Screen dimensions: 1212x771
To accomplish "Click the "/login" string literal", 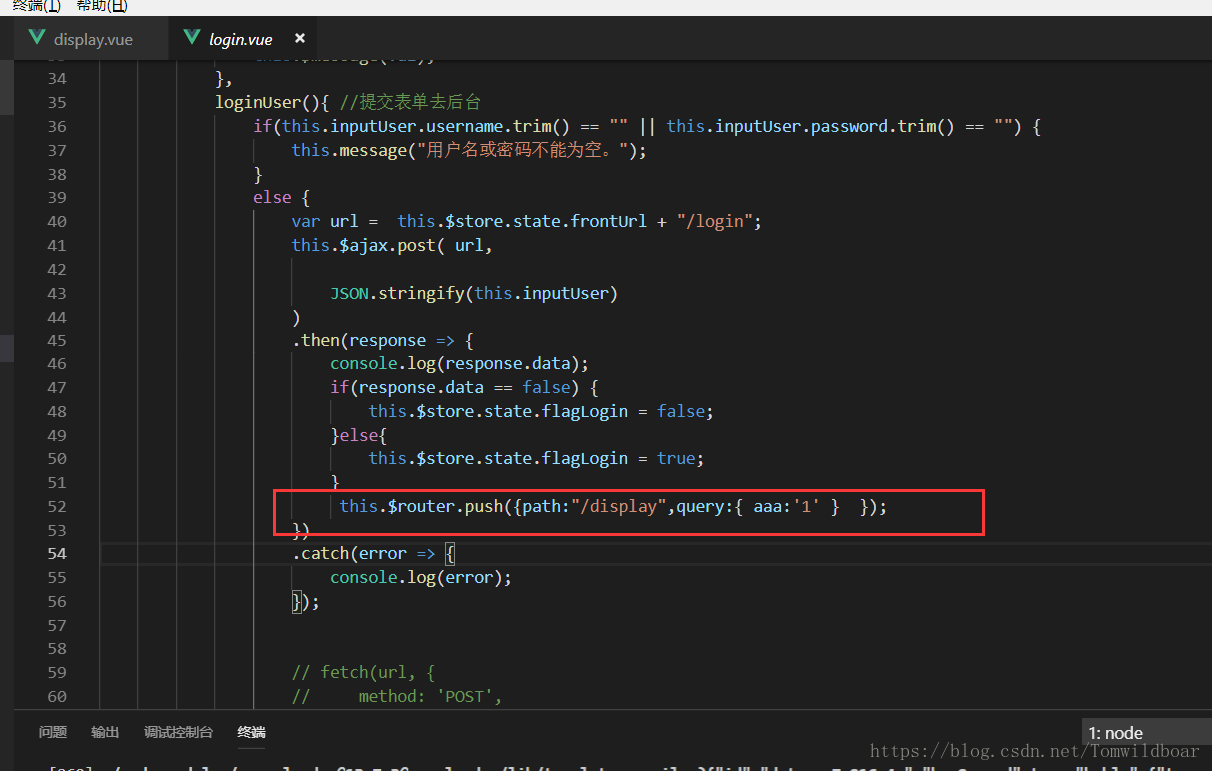I will click(x=714, y=221).
